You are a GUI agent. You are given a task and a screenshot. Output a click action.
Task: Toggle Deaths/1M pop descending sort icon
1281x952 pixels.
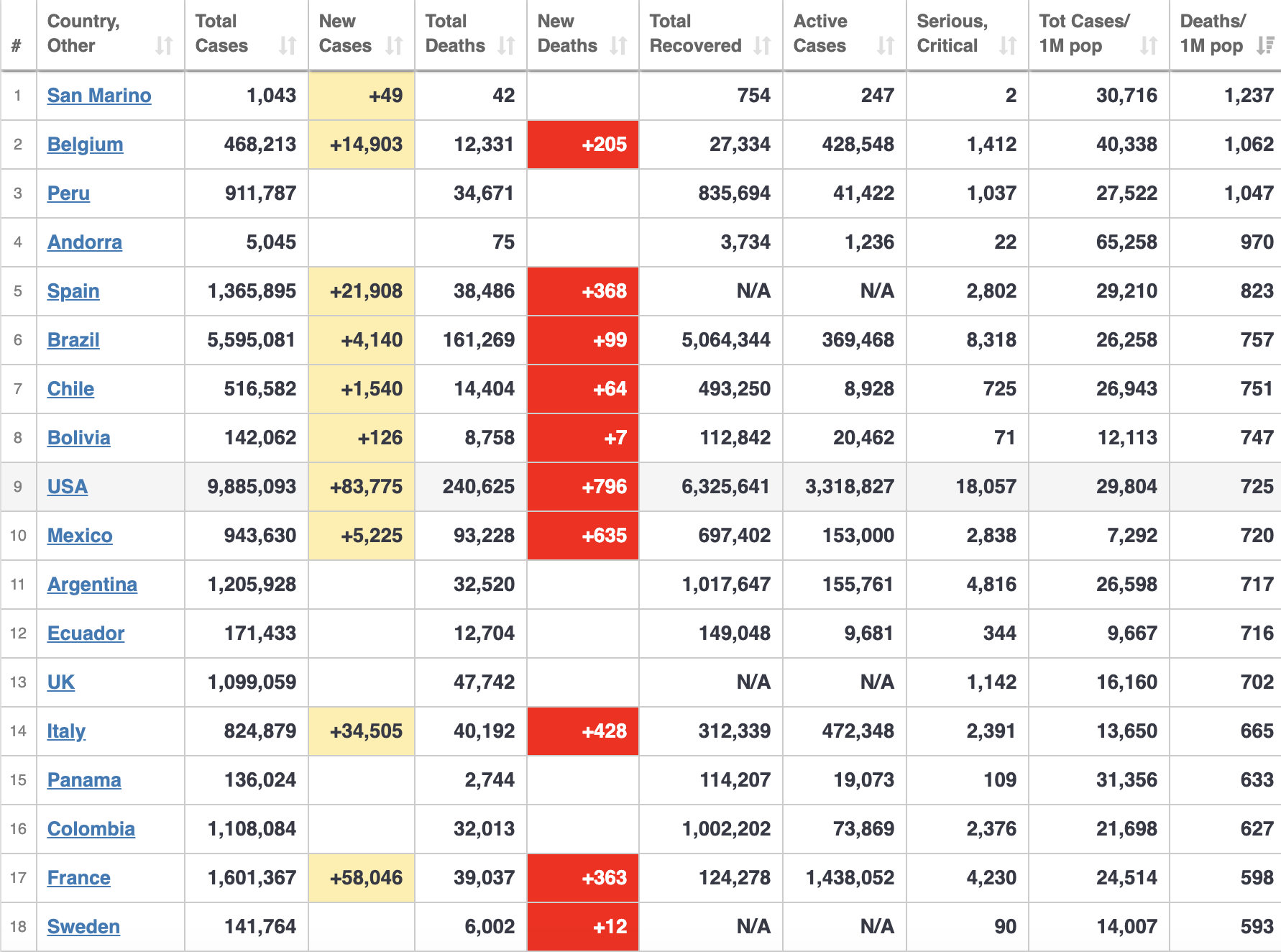(x=1265, y=46)
